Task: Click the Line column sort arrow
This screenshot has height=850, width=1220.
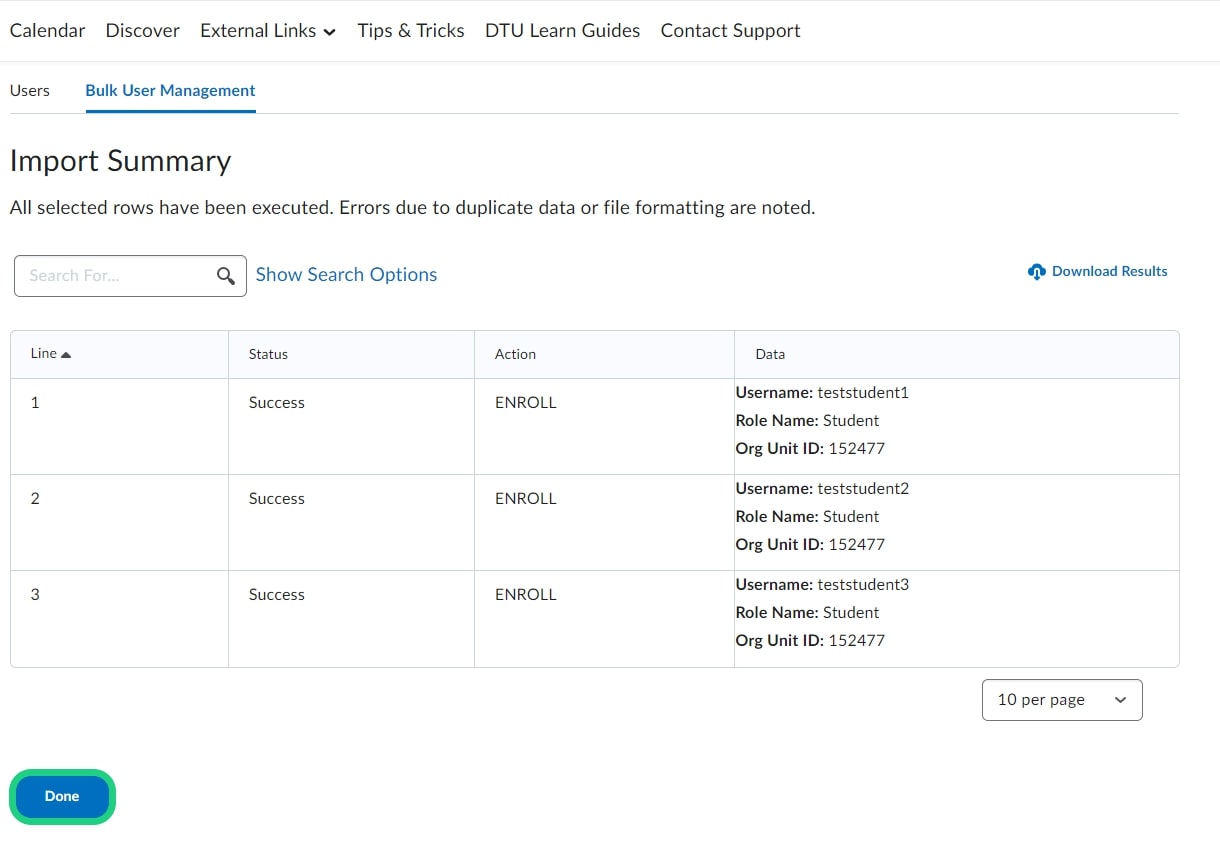Action: point(66,355)
